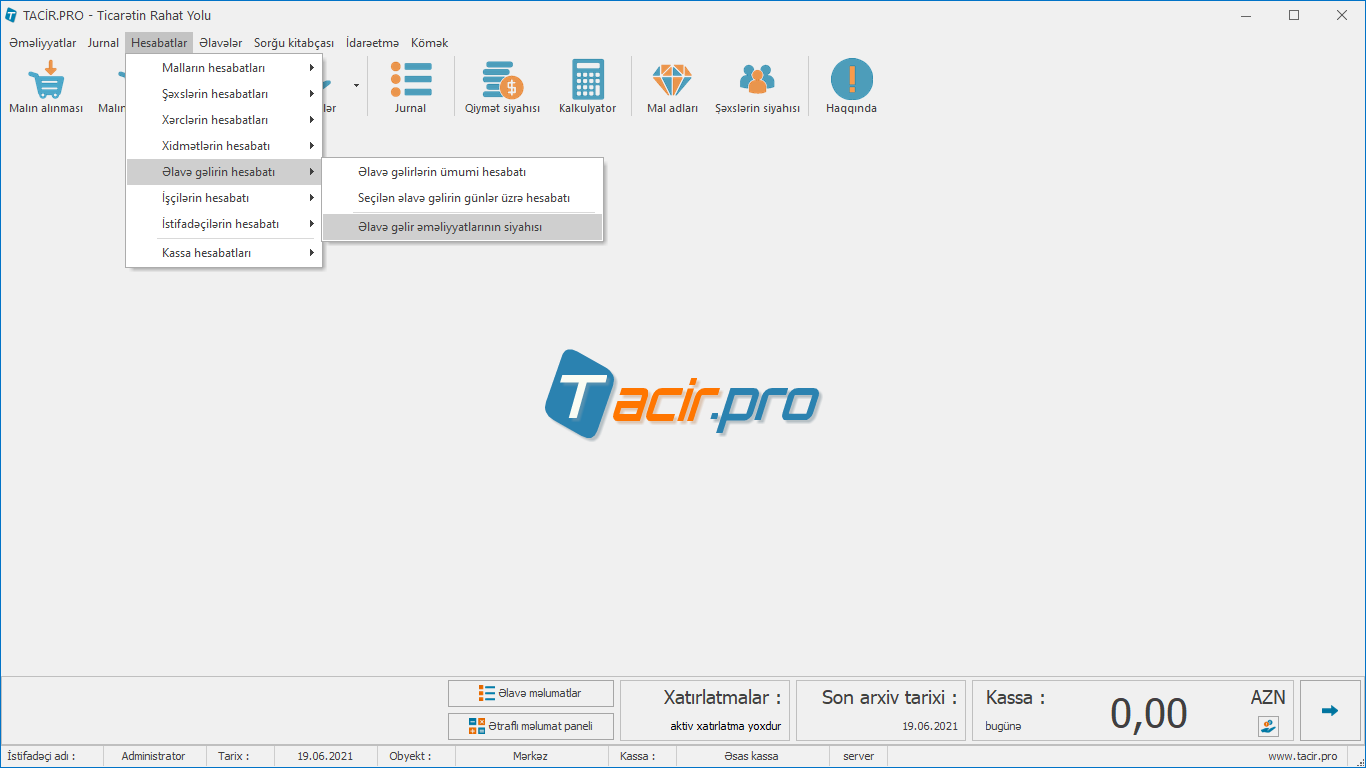The image size is (1366, 768).
Task: Click the Malın alınması cart icon
Action: (46, 80)
